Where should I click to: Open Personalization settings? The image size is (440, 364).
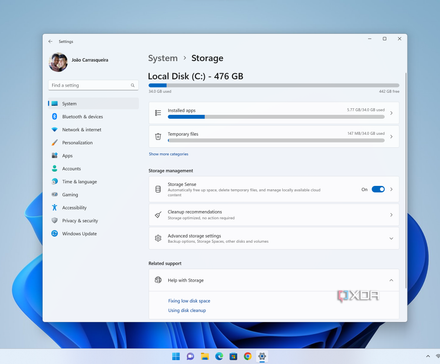(x=93, y=143)
